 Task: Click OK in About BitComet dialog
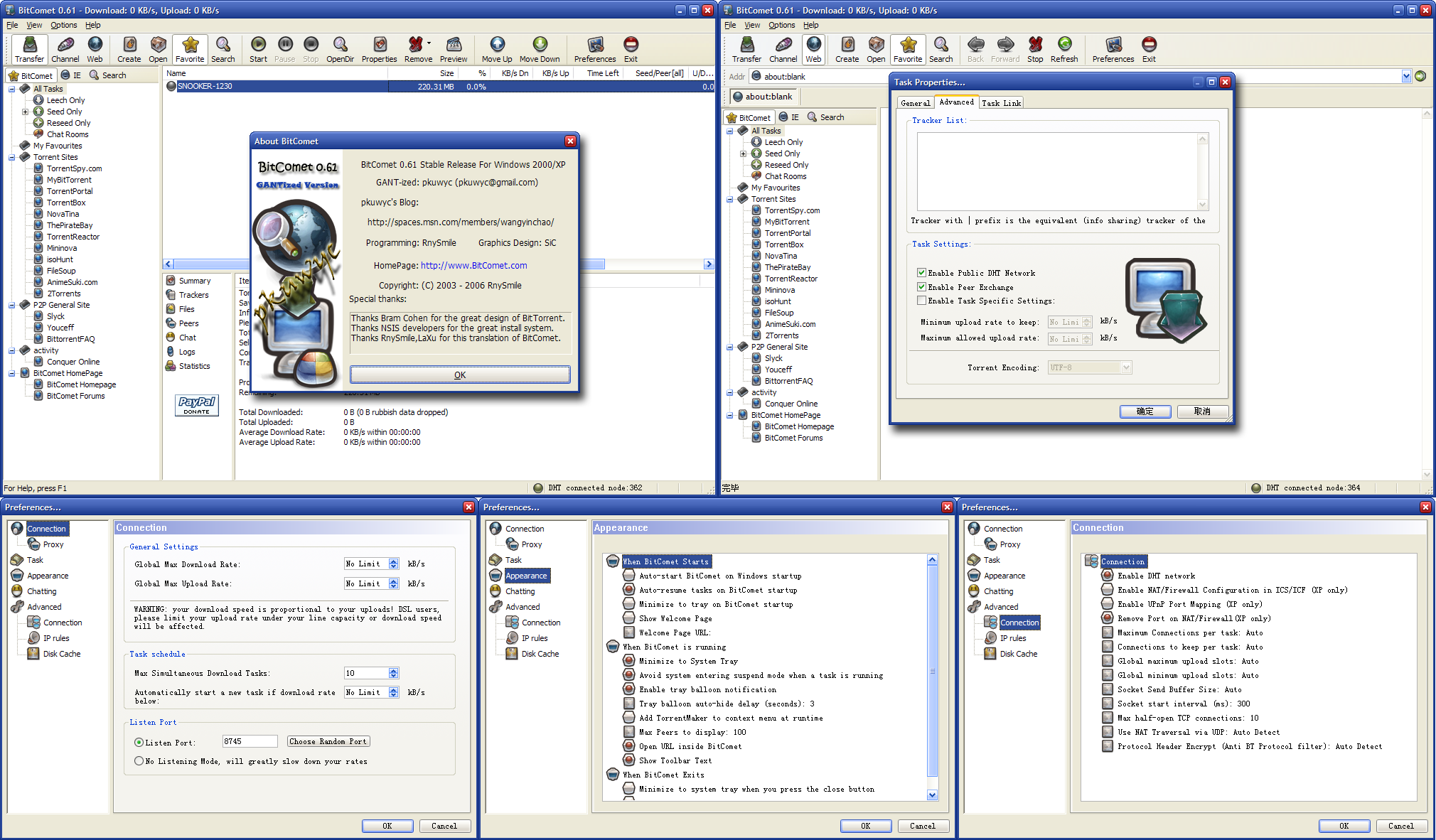[x=460, y=375]
